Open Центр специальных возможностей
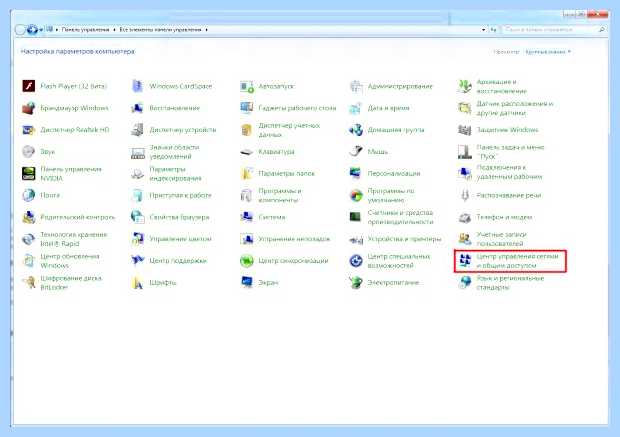Screen dimensions: 620x437 389,261
